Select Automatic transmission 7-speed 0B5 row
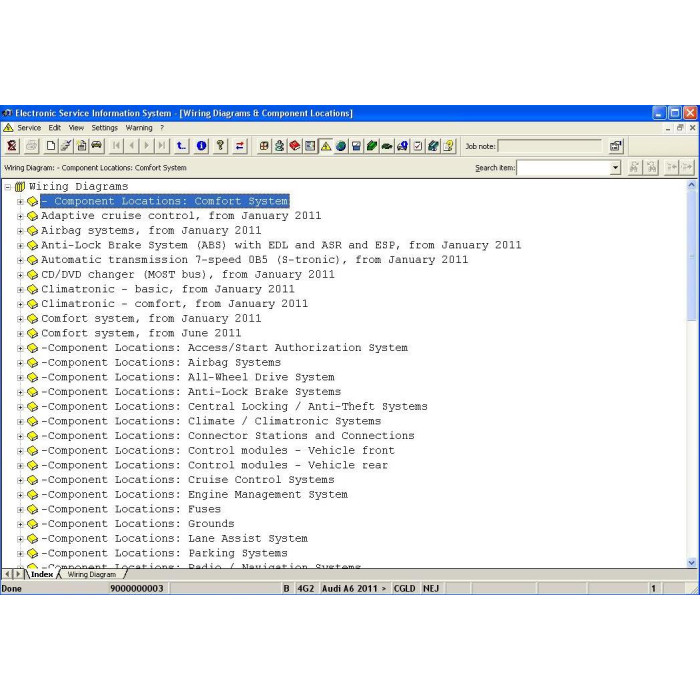This screenshot has width=700, height=700. [254, 260]
